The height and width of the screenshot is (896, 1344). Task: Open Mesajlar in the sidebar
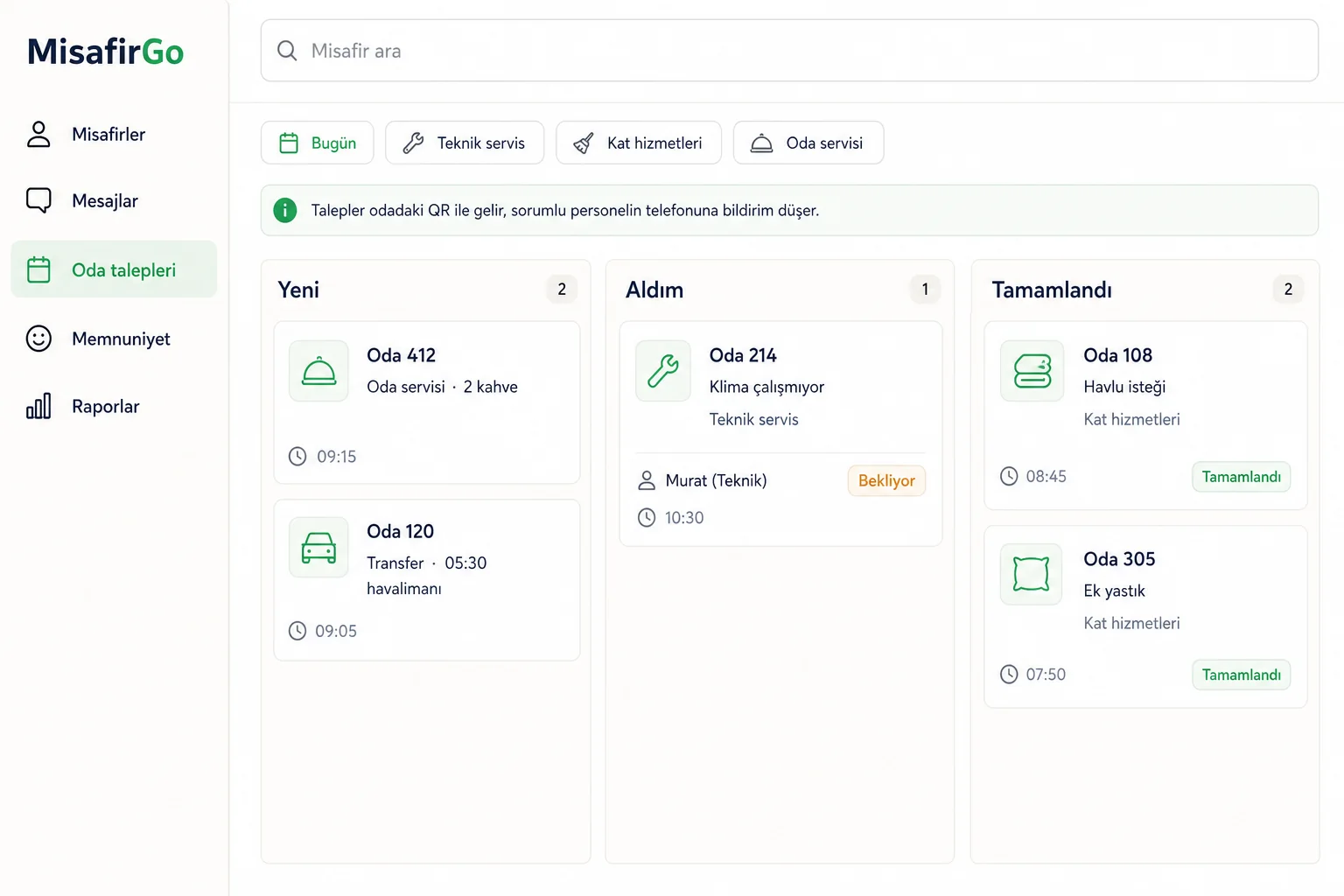point(114,200)
